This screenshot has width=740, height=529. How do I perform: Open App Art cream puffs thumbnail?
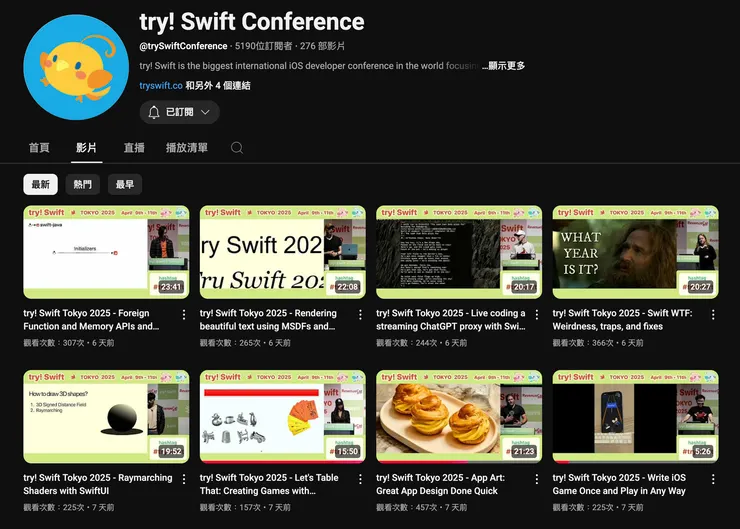click(x=459, y=417)
